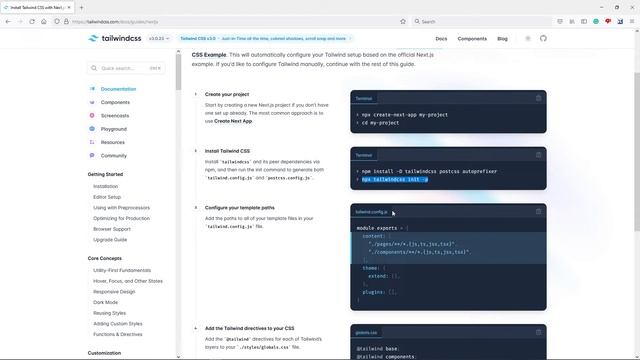Open Resources in the sidebar
Viewport: 640px width, 360px height.
pyautogui.click(x=113, y=142)
